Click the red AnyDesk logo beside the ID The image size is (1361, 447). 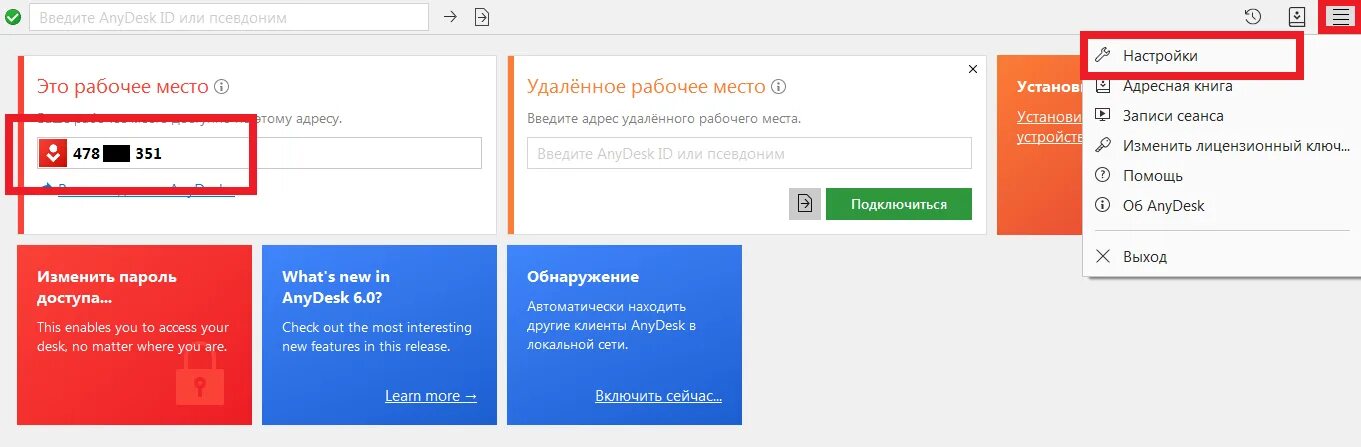pyautogui.click(x=52, y=153)
